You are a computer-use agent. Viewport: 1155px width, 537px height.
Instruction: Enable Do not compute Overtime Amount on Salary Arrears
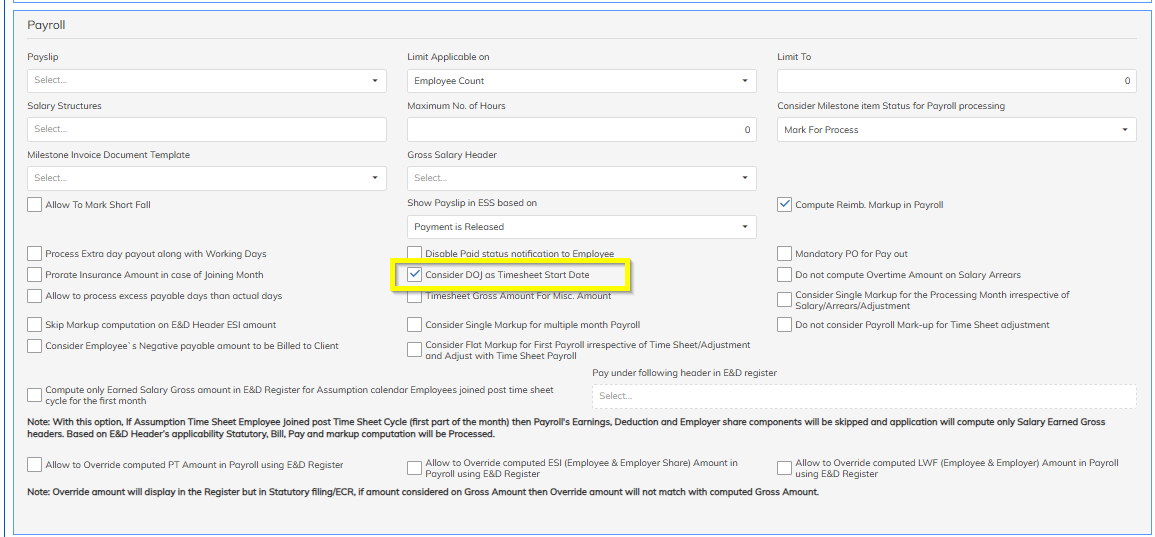click(x=784, y=275)
